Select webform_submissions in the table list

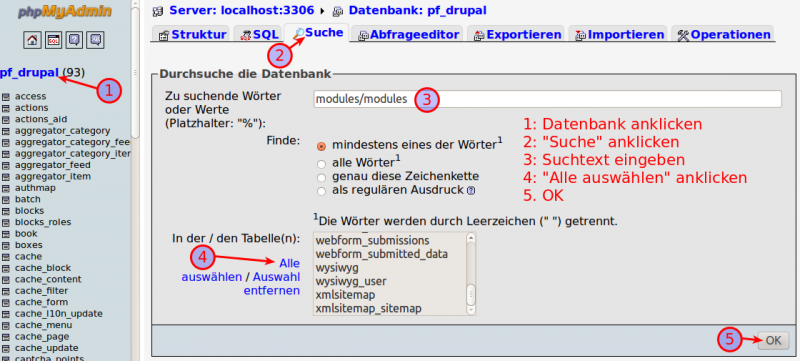[x=372, y=240]
